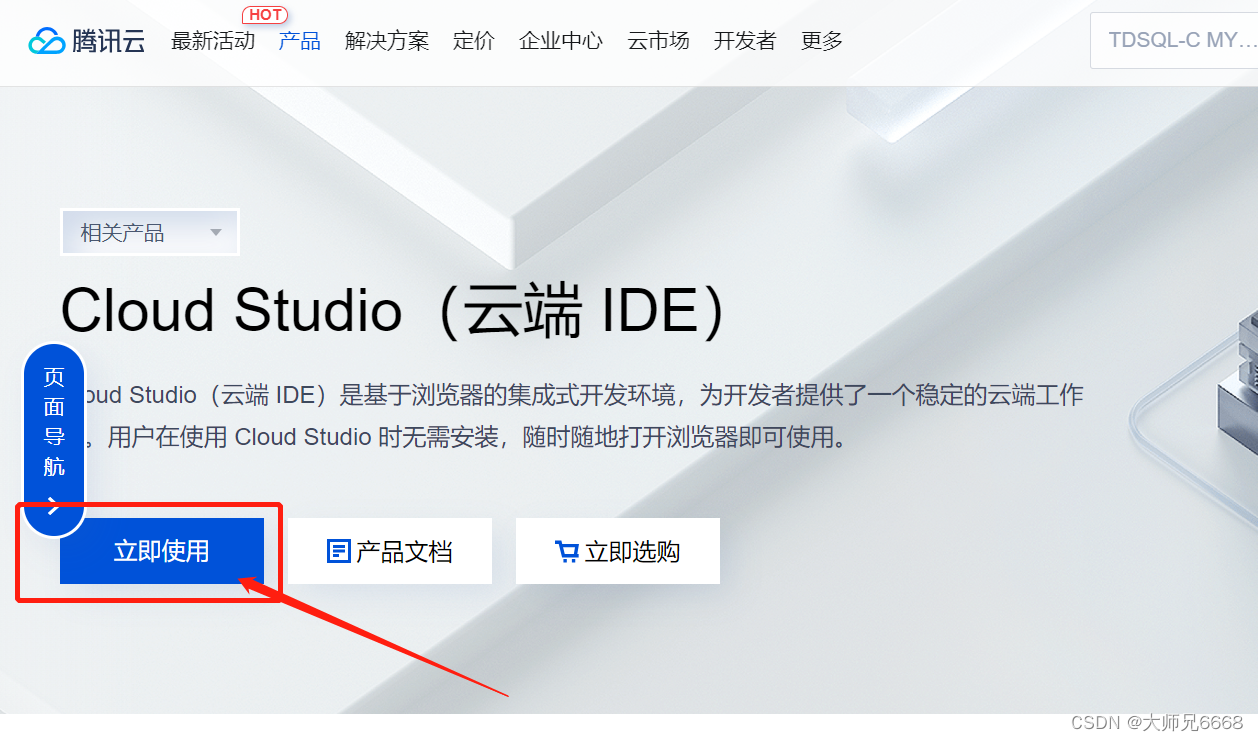
Task: Click the Tencent Cloud logo
Action: click(87, 41)
